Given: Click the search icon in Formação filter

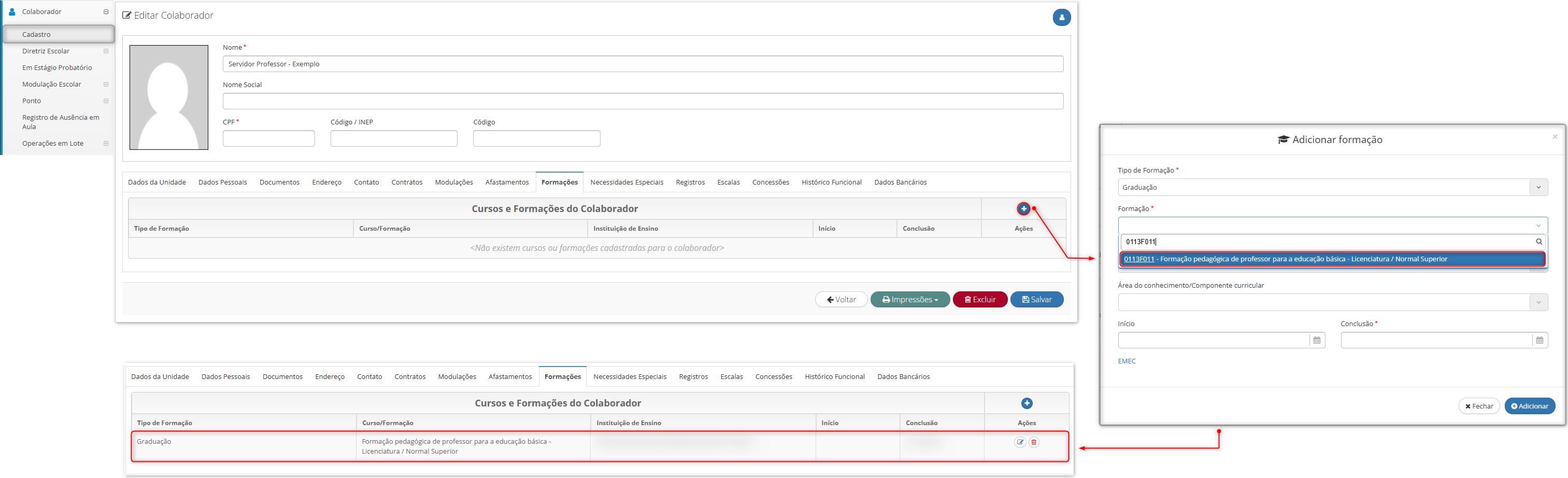Looking at the screenshot, I should (x=1539, y=242).
